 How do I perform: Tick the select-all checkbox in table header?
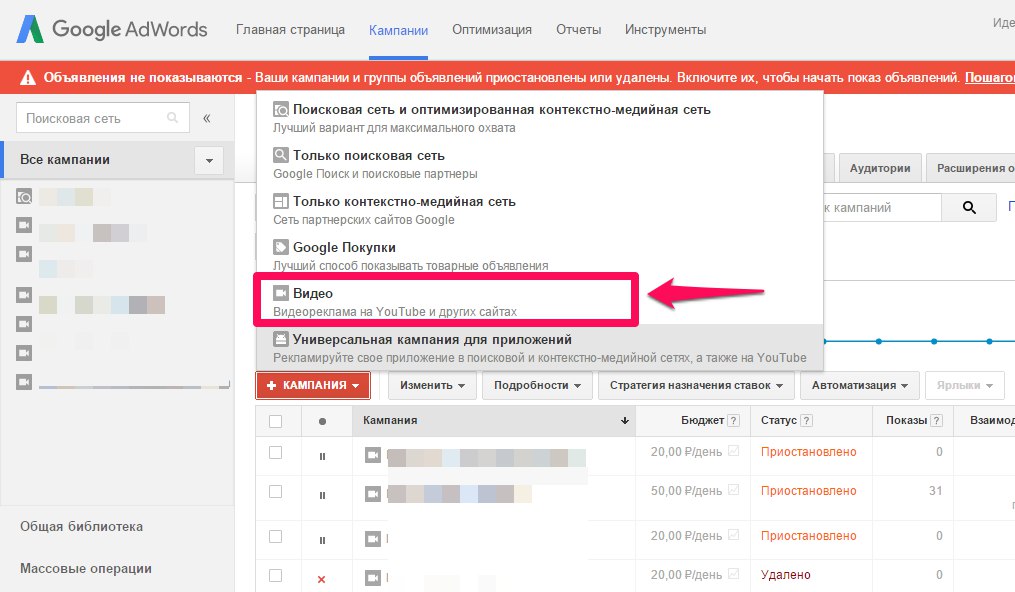click(x=276, y=421)
